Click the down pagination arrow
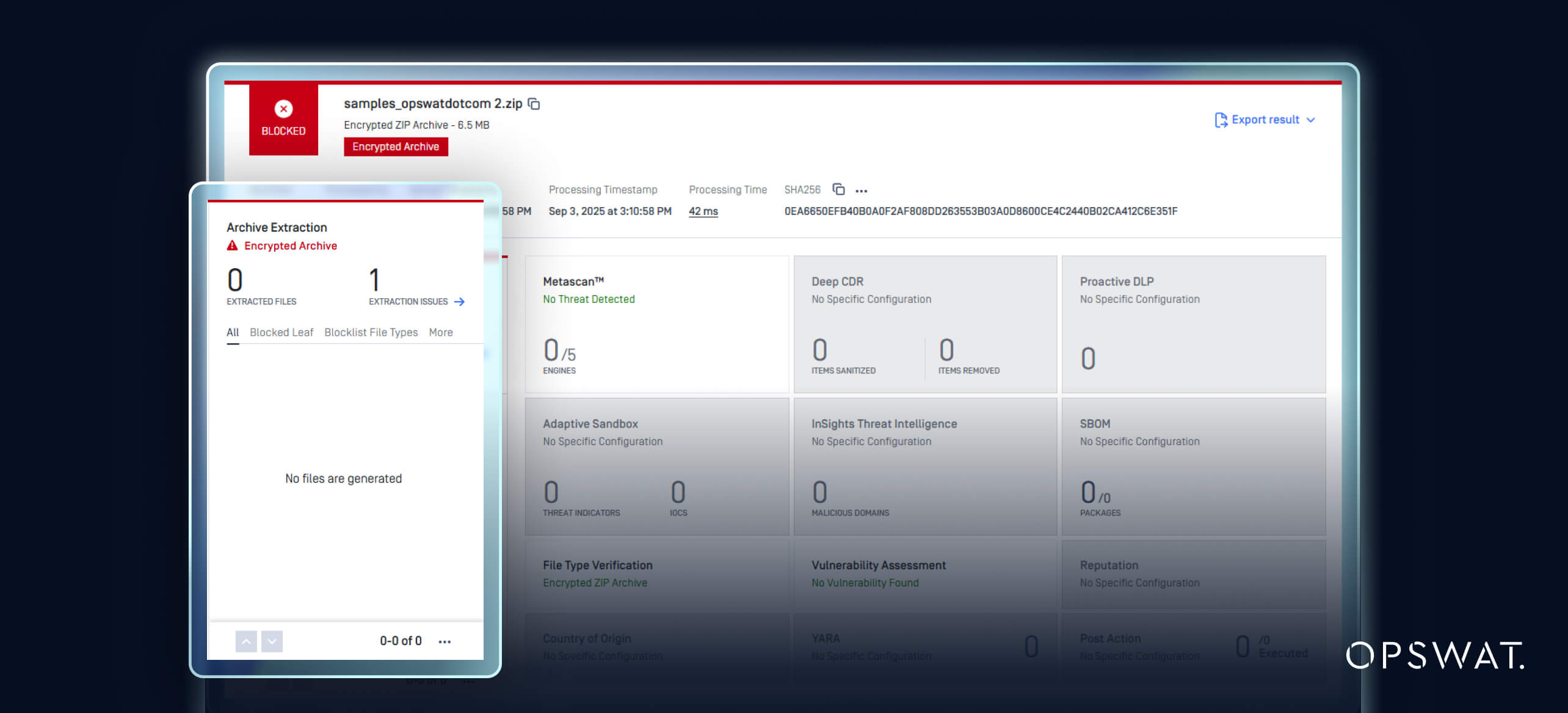The image size is (1568, 713). 272,642
